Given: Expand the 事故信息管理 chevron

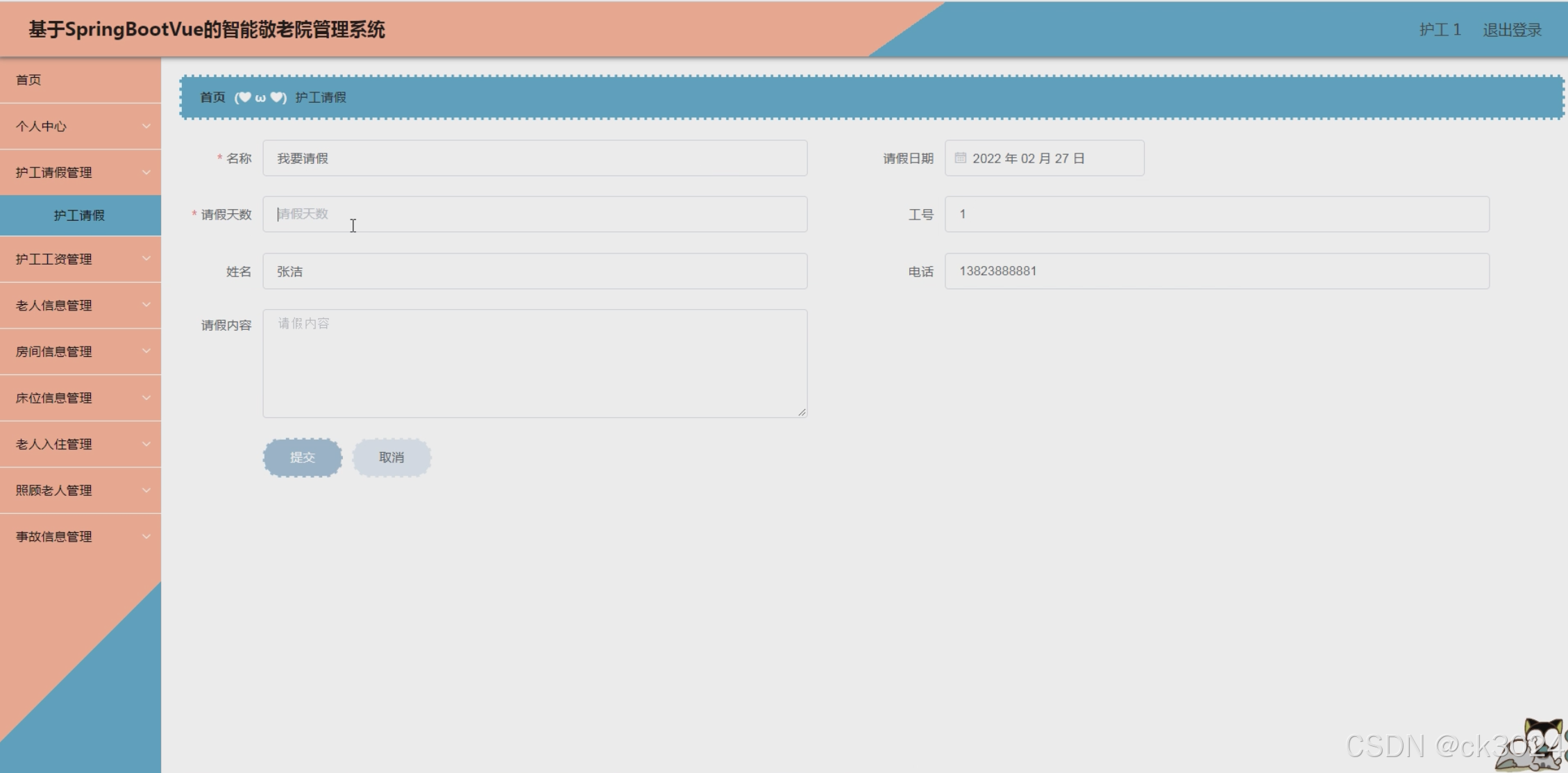Looking at the screenshot, I should [x=146, y=536].
